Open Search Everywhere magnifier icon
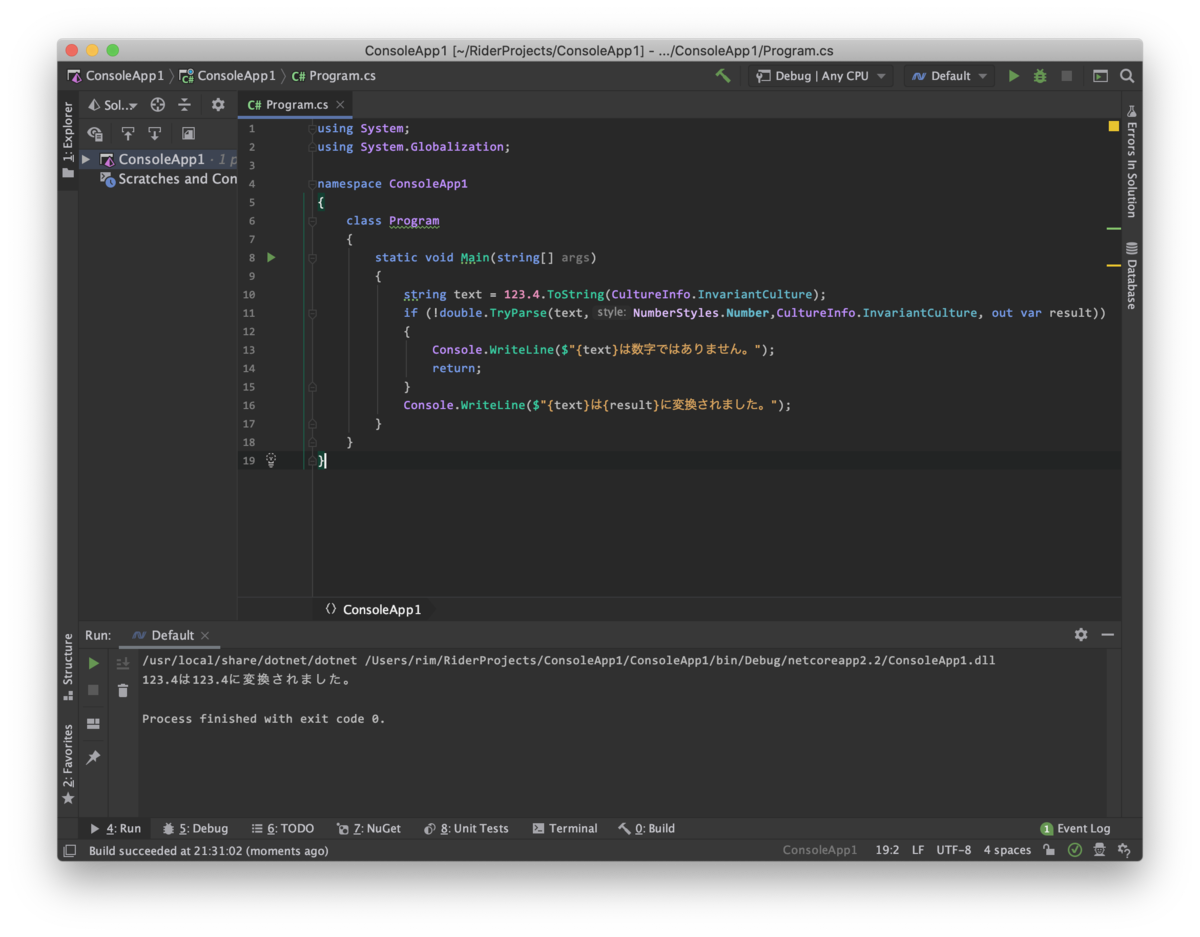The width and height of the screenshot is (1200, 937). coord(1127,76)
